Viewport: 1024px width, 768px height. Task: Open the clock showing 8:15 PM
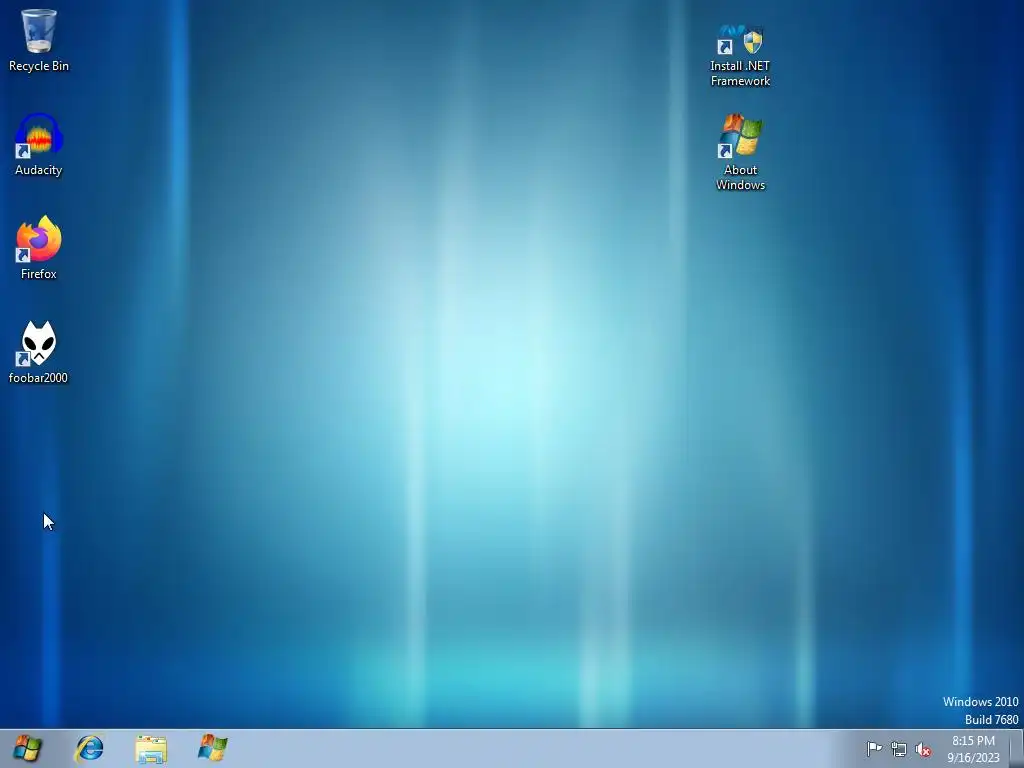973,749
